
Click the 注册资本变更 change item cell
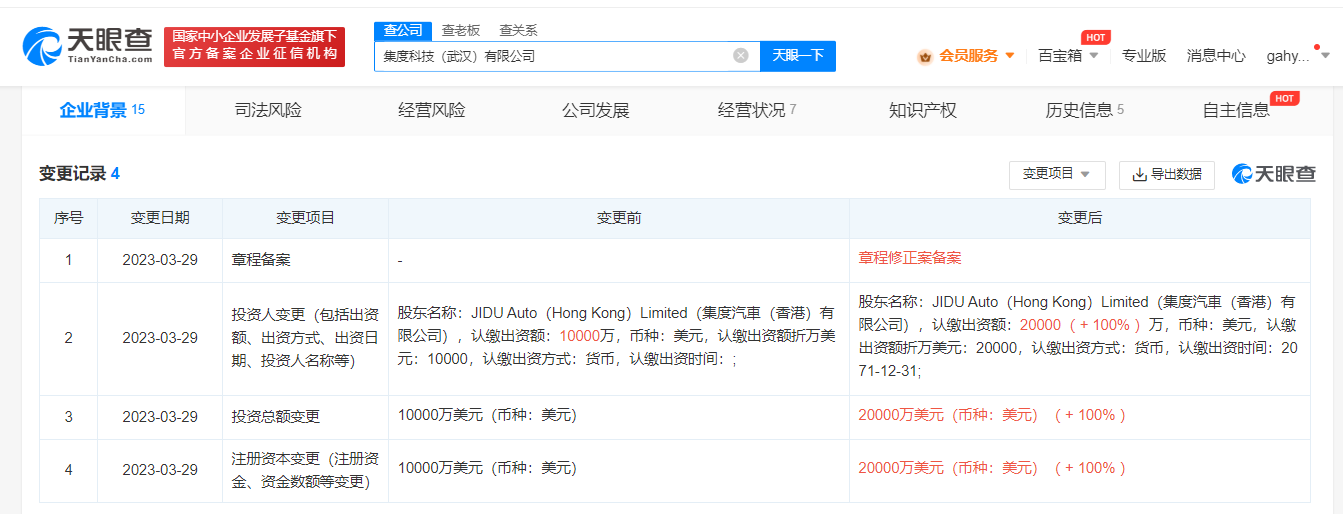[306, 470]
